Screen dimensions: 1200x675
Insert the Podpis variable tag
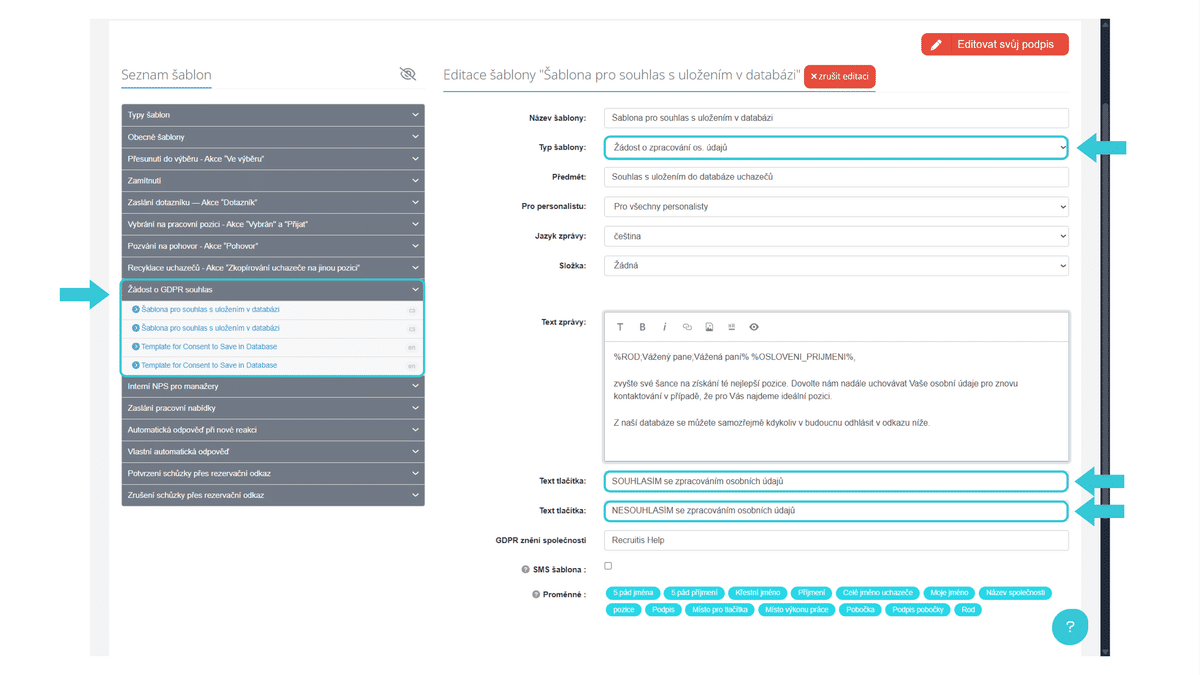pyautogui.click(x=662, y=609)
